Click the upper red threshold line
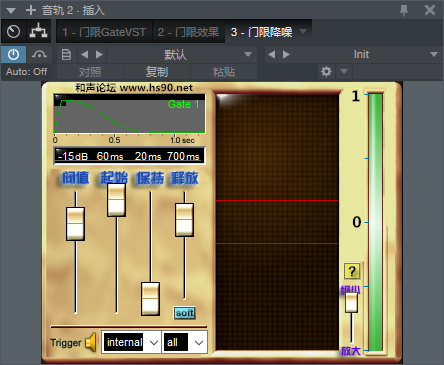Image resolution: width=444 pixels, height=365 pixels. (x=277, y=201)
